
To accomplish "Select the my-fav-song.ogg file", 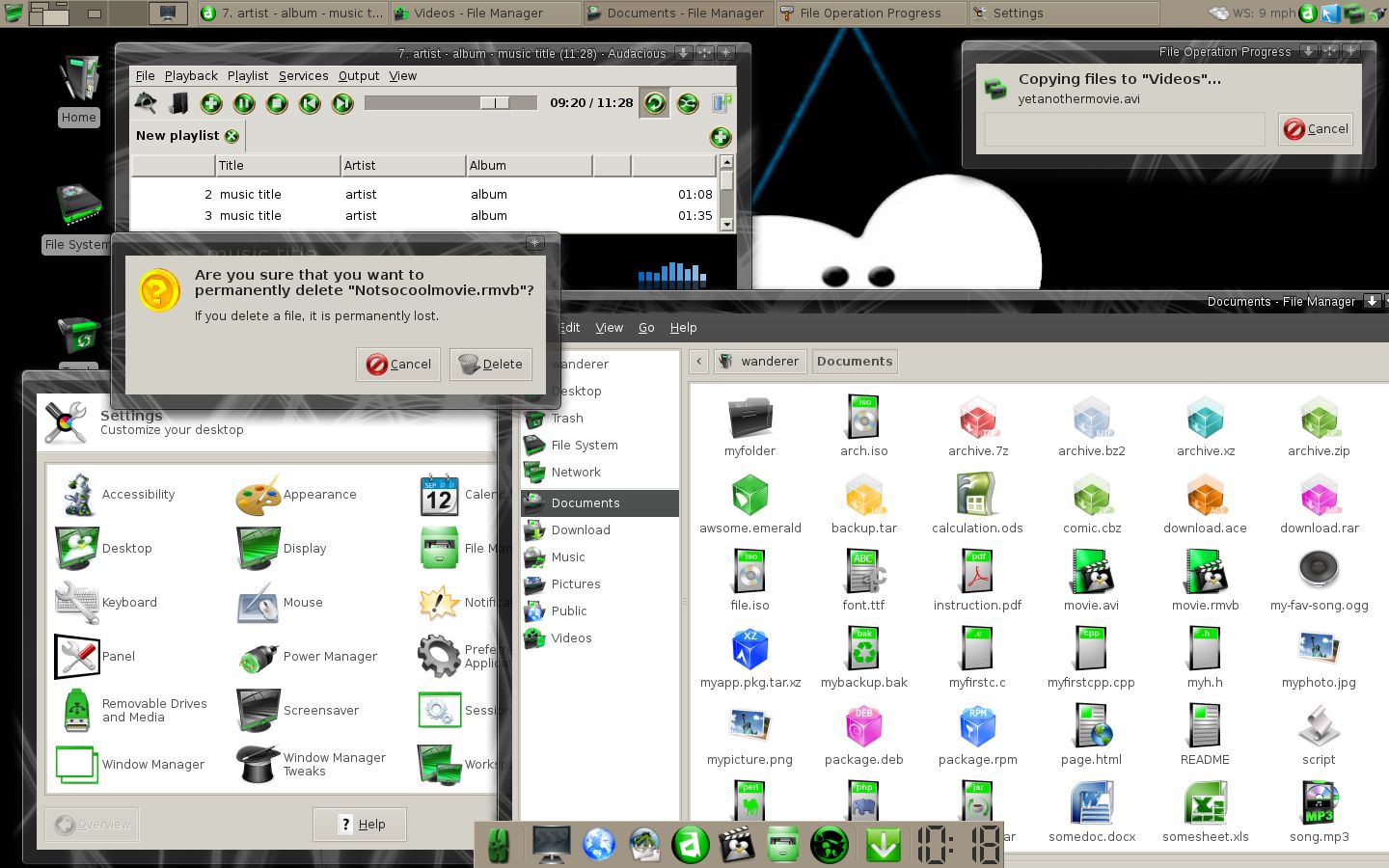I will [1319, 580].
